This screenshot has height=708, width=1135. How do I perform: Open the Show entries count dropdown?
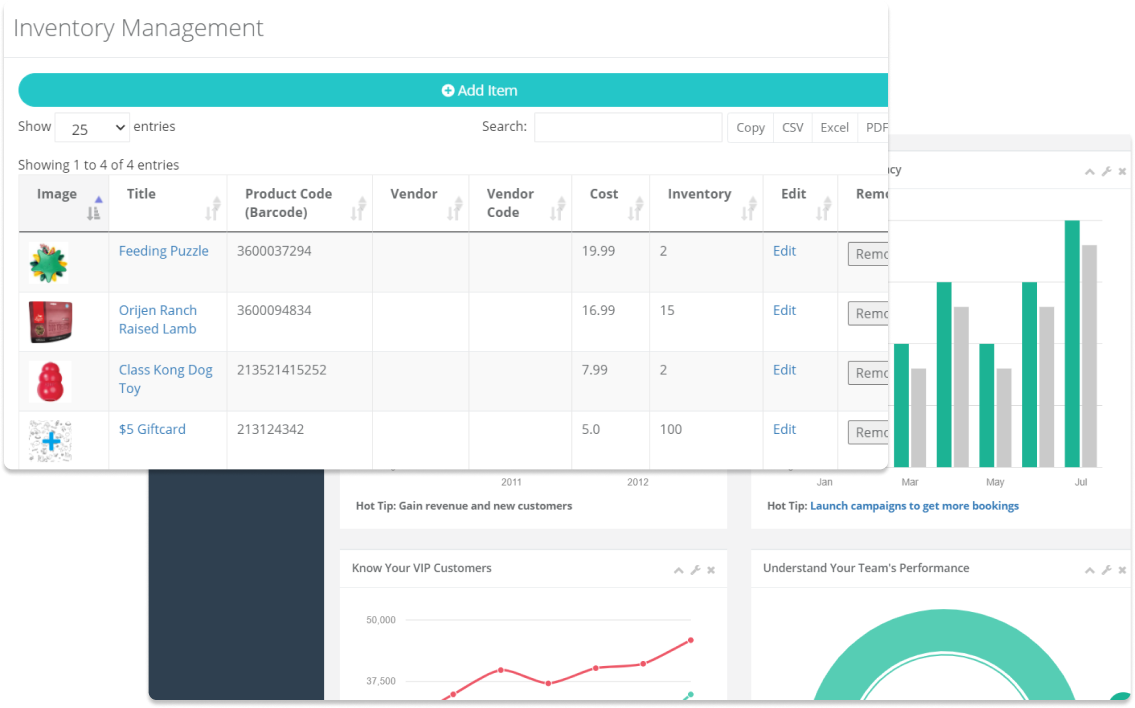tap(93, 128)
